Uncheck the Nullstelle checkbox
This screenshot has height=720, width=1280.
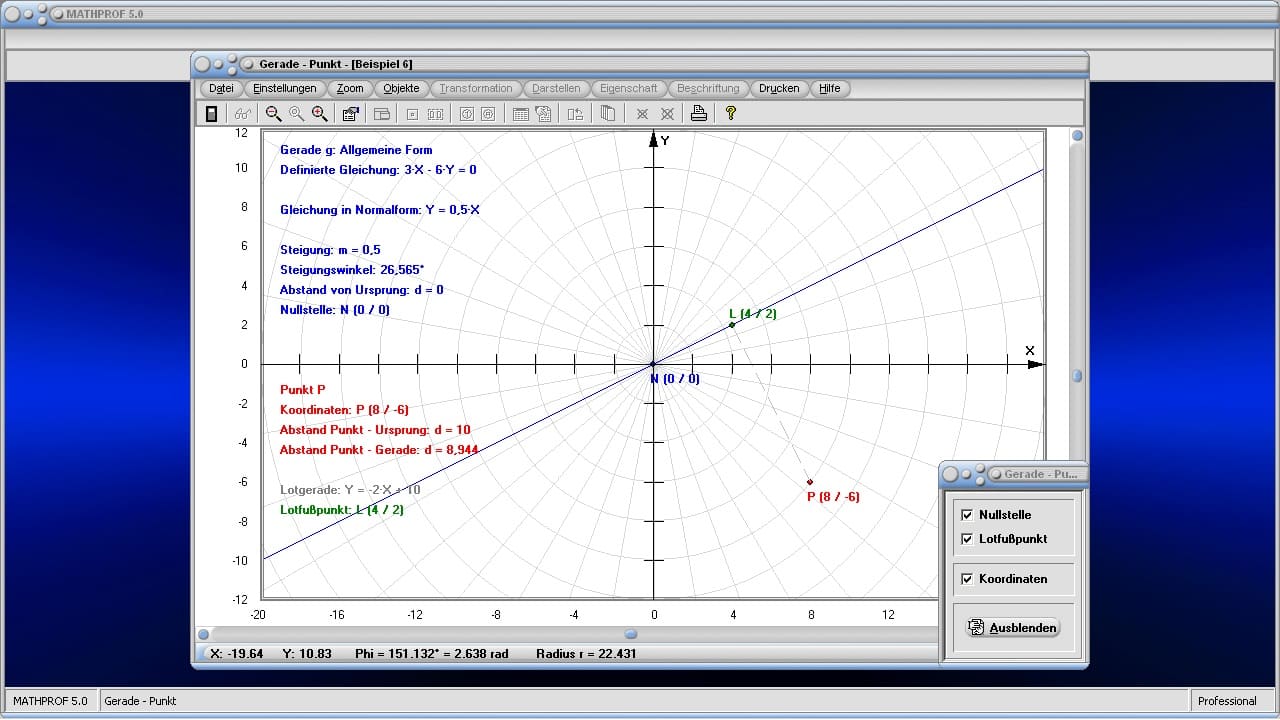coord(967,515)
